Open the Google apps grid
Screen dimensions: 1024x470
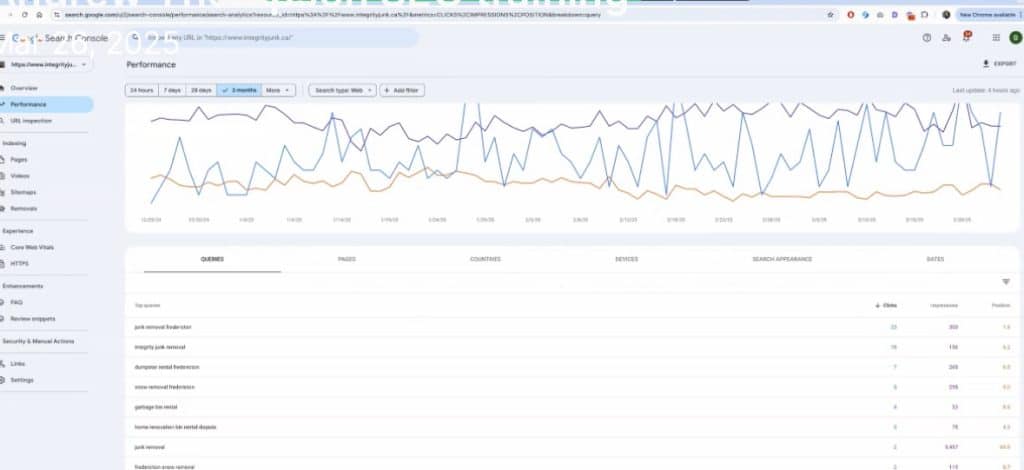(x=995, y=38)
